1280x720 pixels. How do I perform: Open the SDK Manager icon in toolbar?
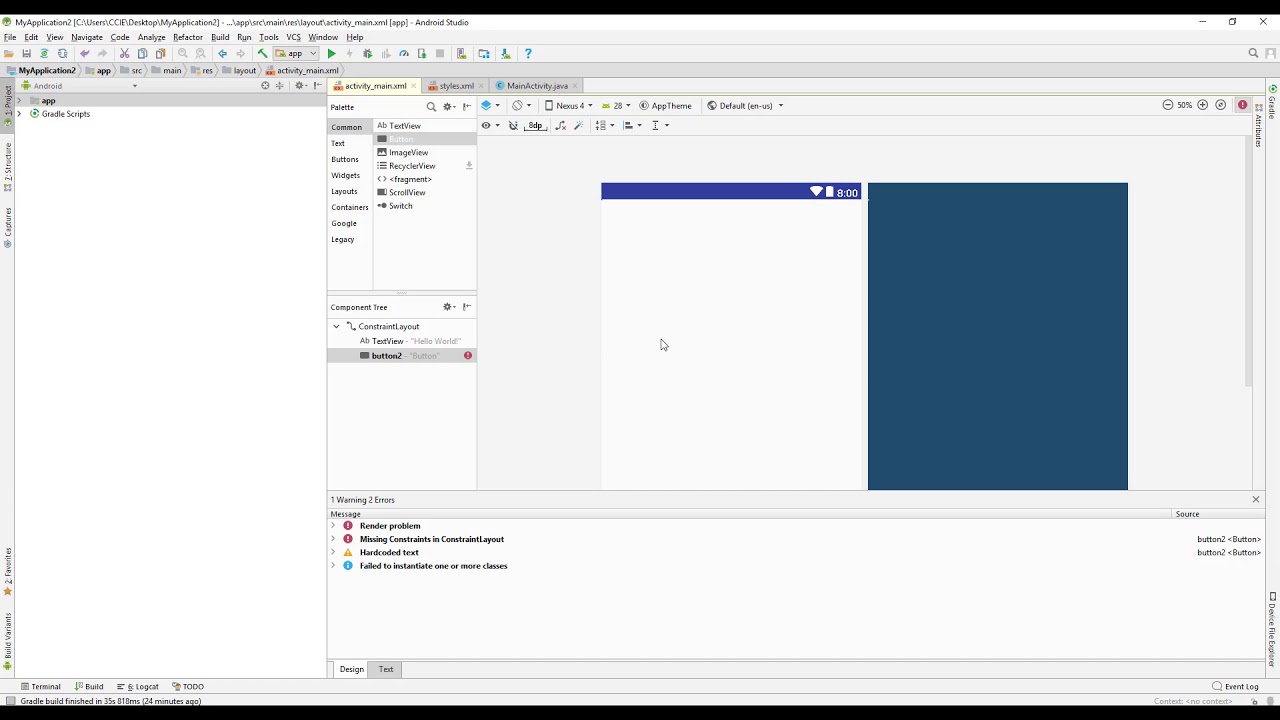coord(505,54)
